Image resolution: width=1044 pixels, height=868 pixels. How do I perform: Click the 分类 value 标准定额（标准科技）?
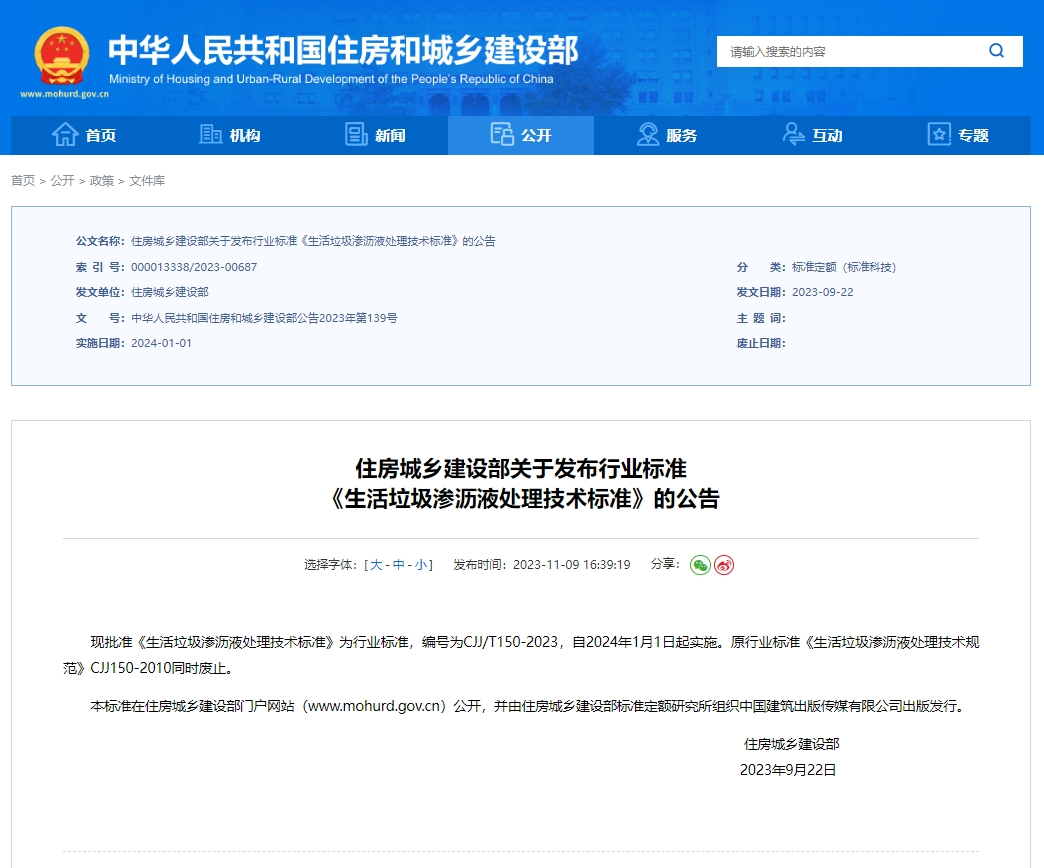point(844,267)
